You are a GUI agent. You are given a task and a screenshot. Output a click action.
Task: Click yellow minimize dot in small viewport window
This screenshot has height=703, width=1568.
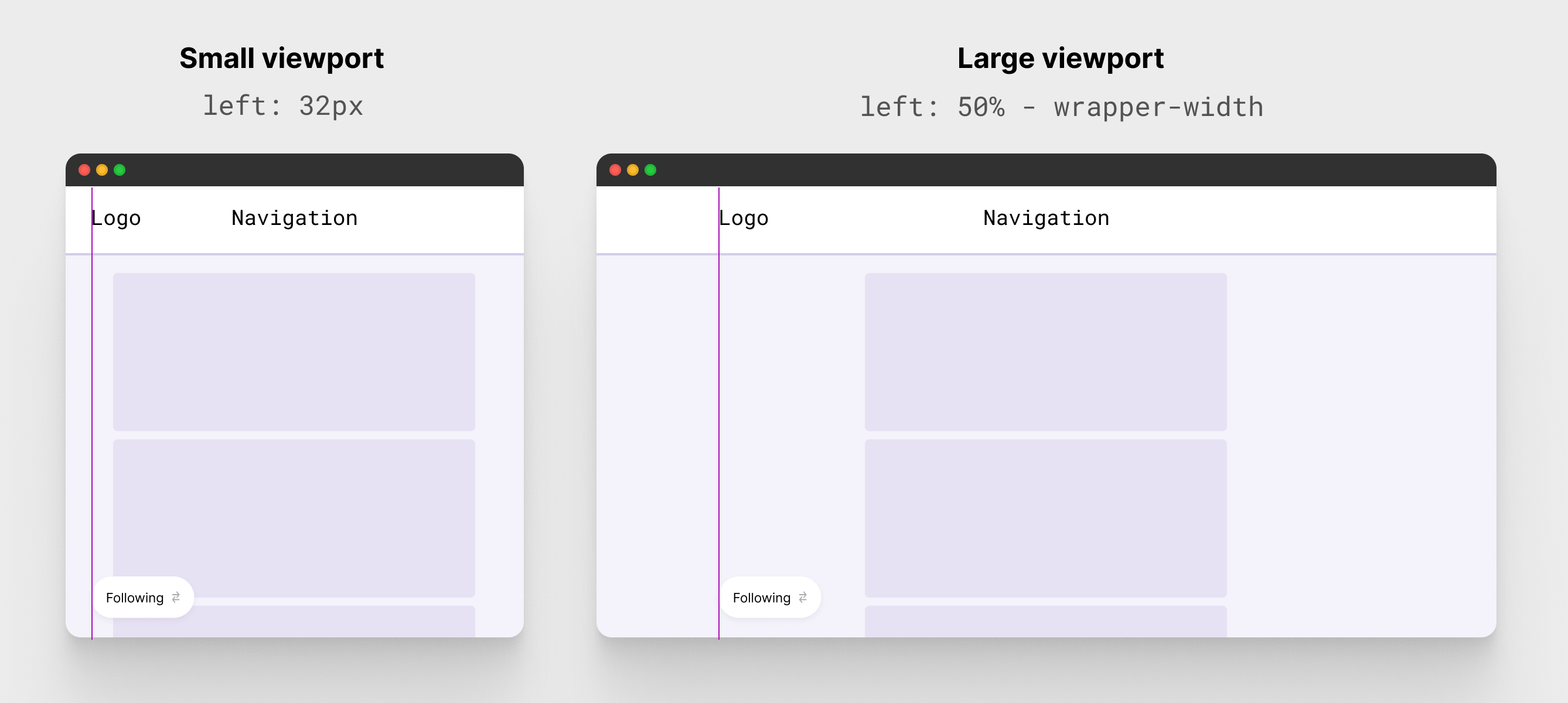tap(103, 170)
